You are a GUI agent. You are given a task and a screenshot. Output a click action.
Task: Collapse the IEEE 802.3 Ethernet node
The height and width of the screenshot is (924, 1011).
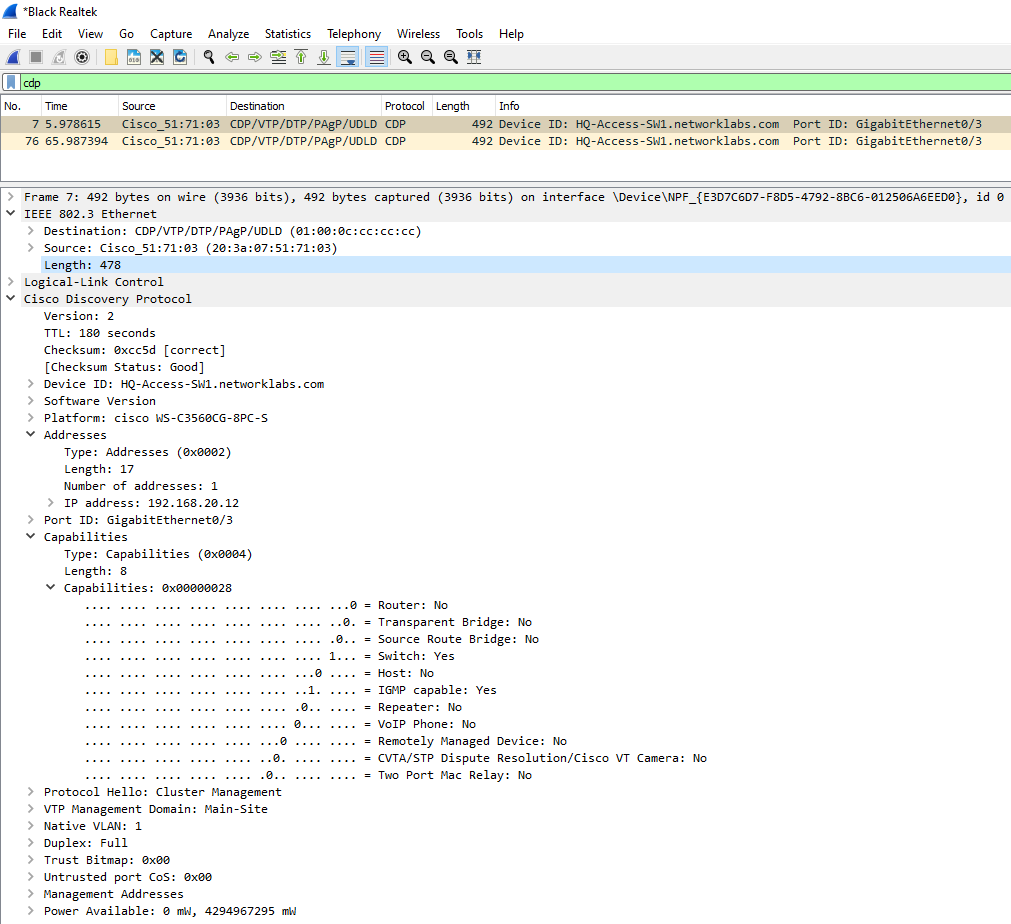tap(10, 213)
